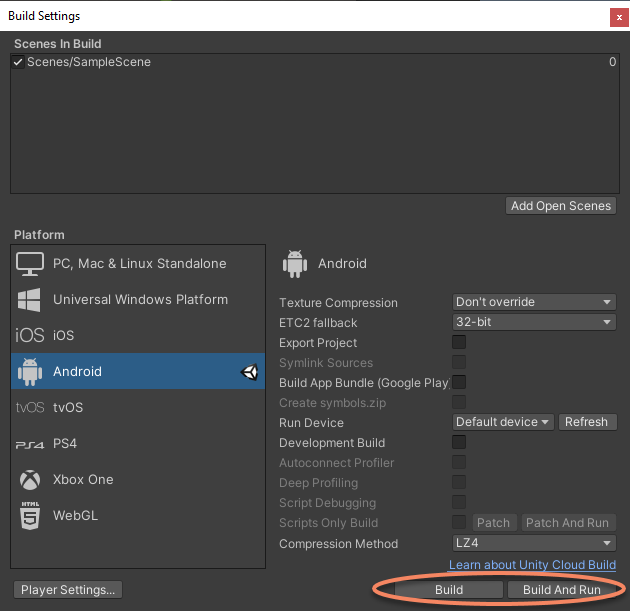Select the Xbox One platform icon
Screen dimensions: 630x611
(30, 480)
